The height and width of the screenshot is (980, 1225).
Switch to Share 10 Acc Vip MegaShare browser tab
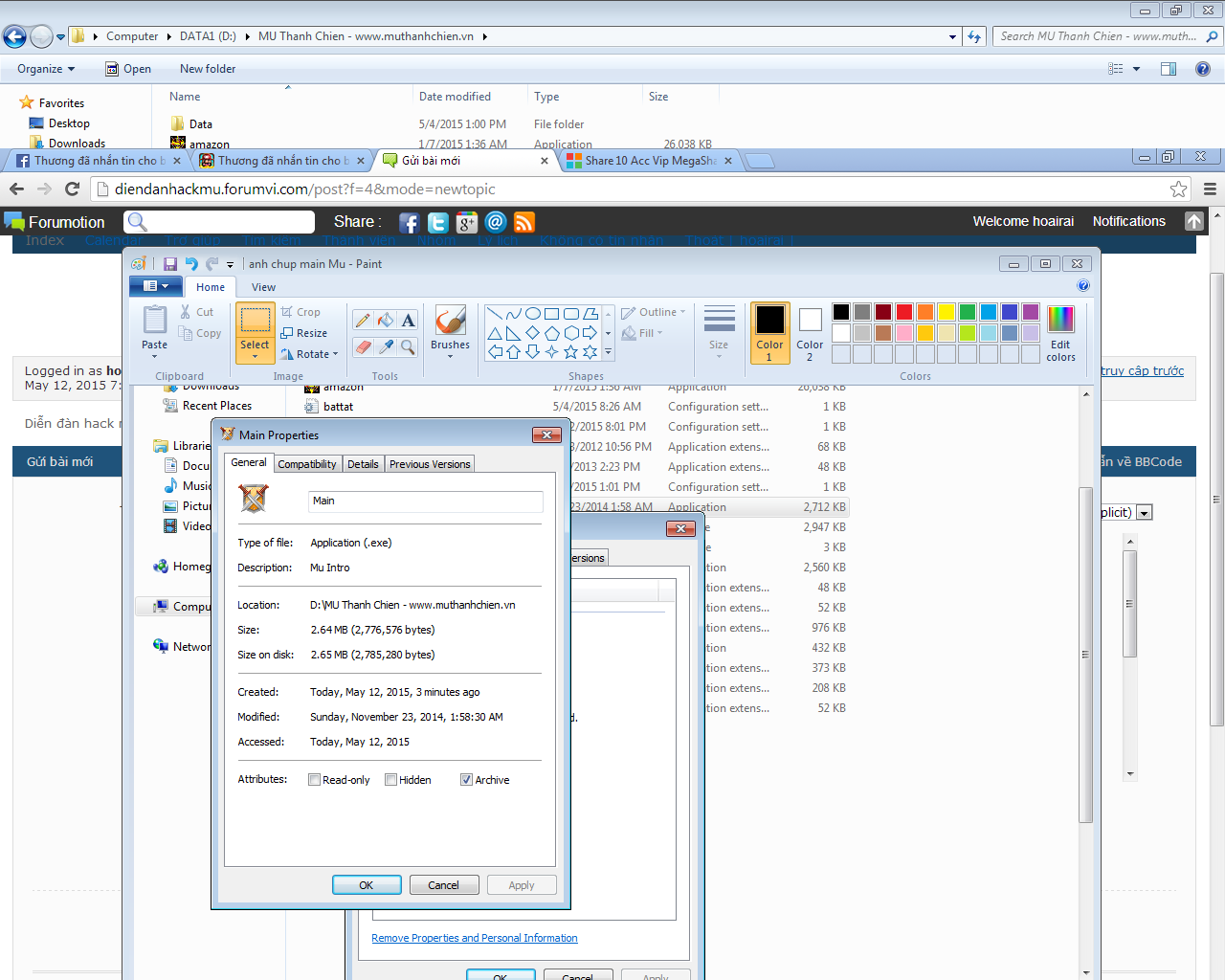pyautogui.click(x=651, y=161)
